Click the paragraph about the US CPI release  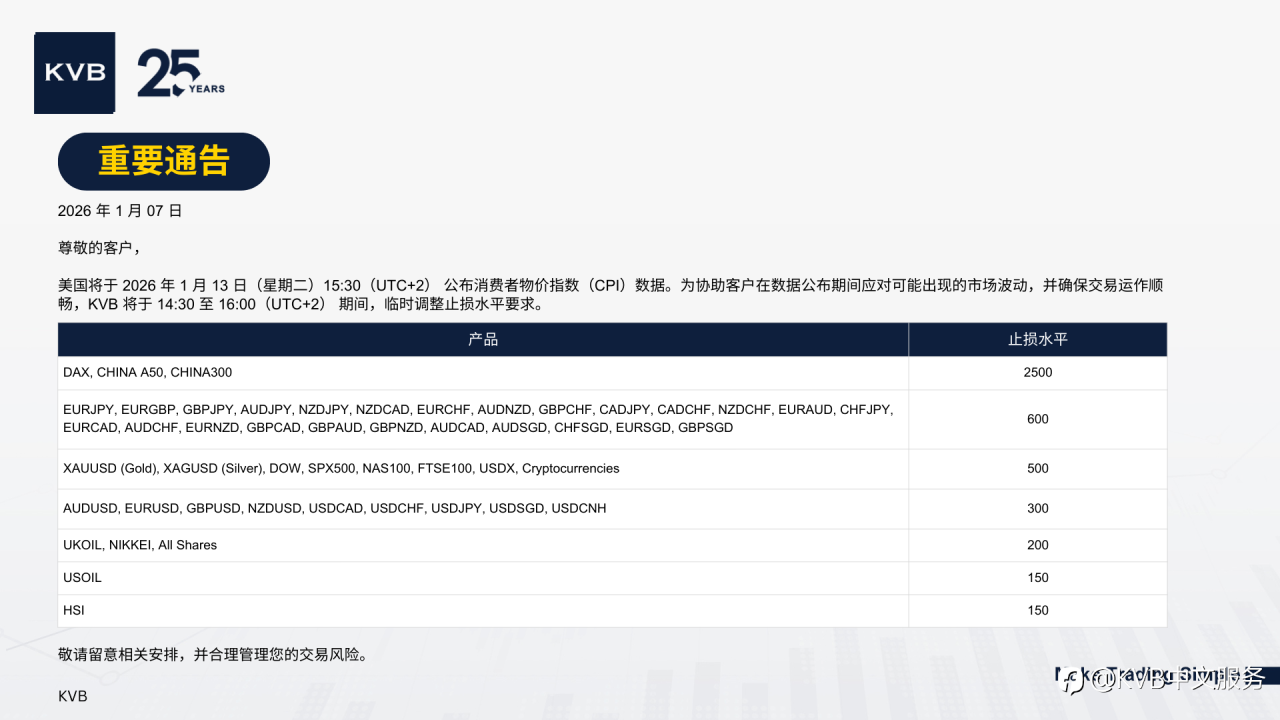(611, 294)
